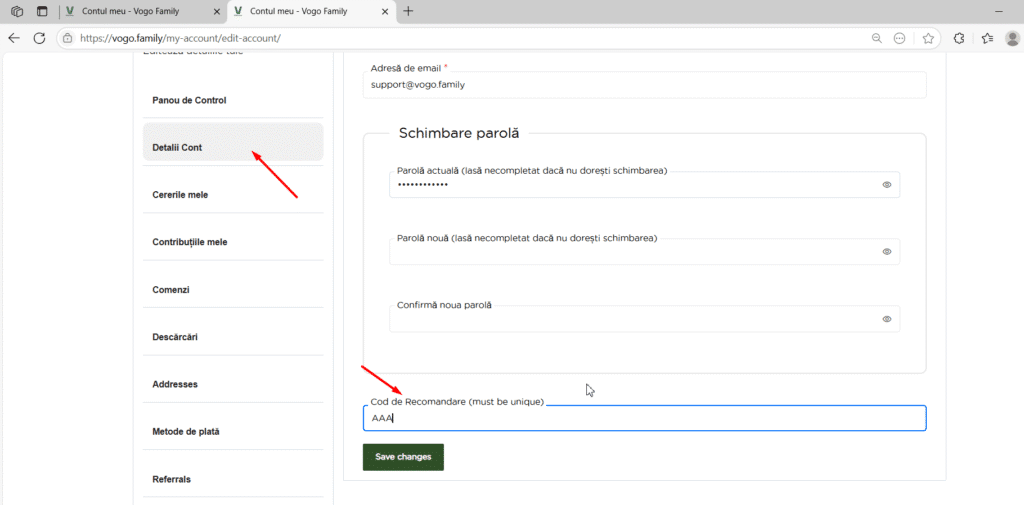1024x505 pixels.
Task: Toggle visibility of the new password field
Action: click(886, 252)
